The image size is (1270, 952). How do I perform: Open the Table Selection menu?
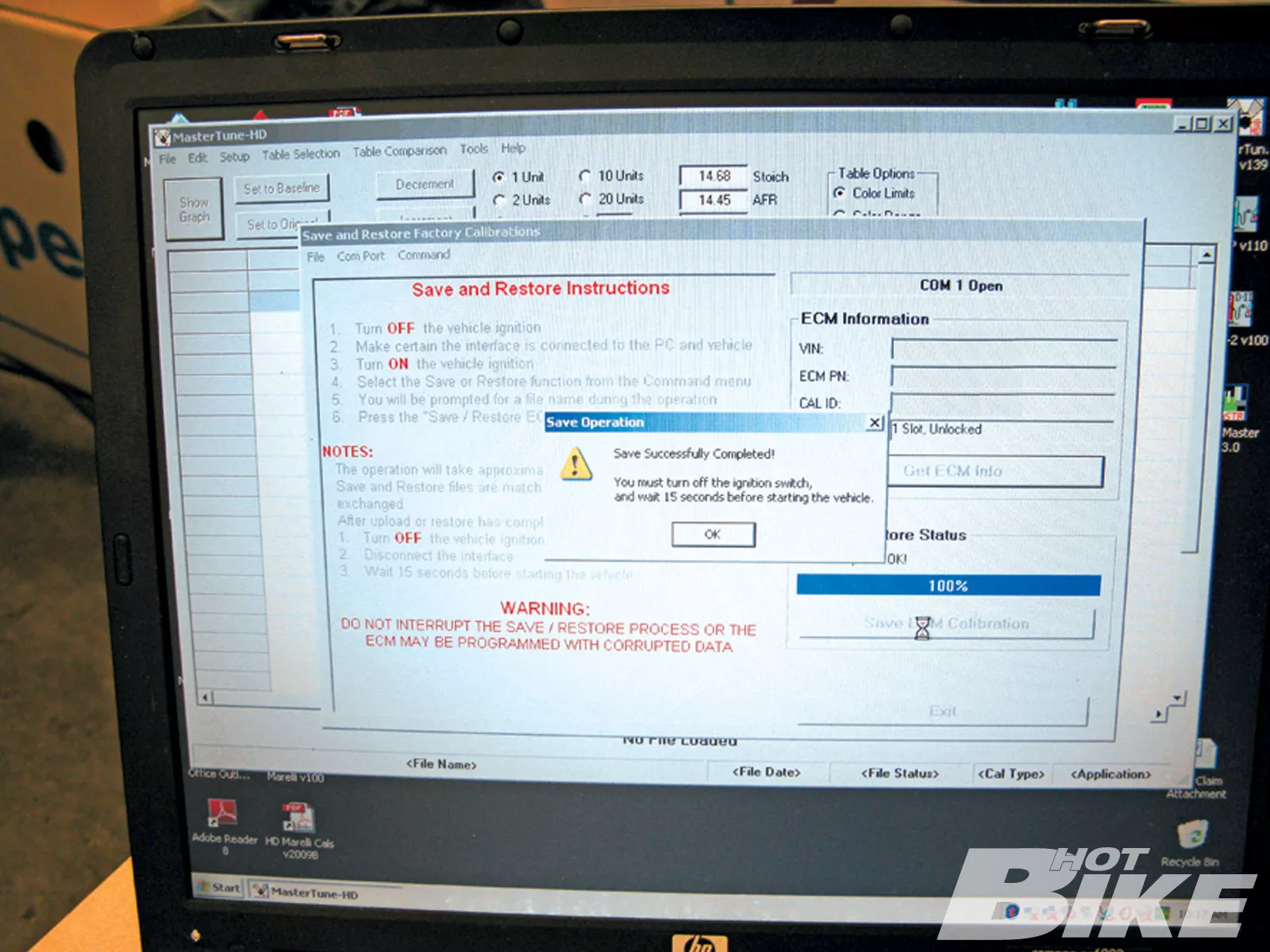[301, 154]
